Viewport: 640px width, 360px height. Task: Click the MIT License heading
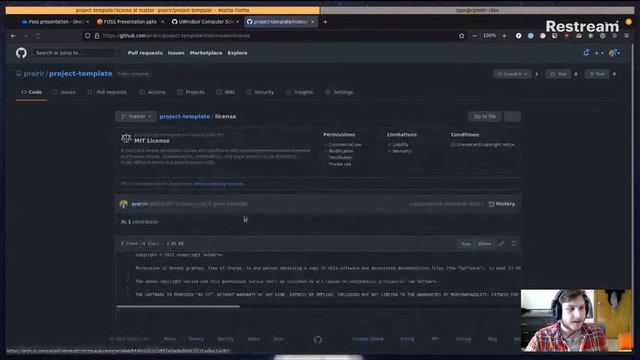152,141
